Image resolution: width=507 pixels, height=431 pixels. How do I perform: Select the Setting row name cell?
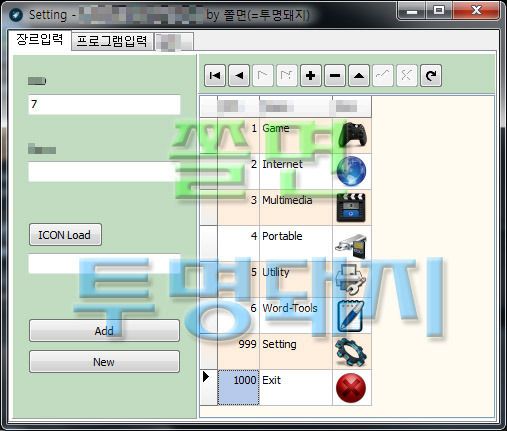click(x=296, y=352)
